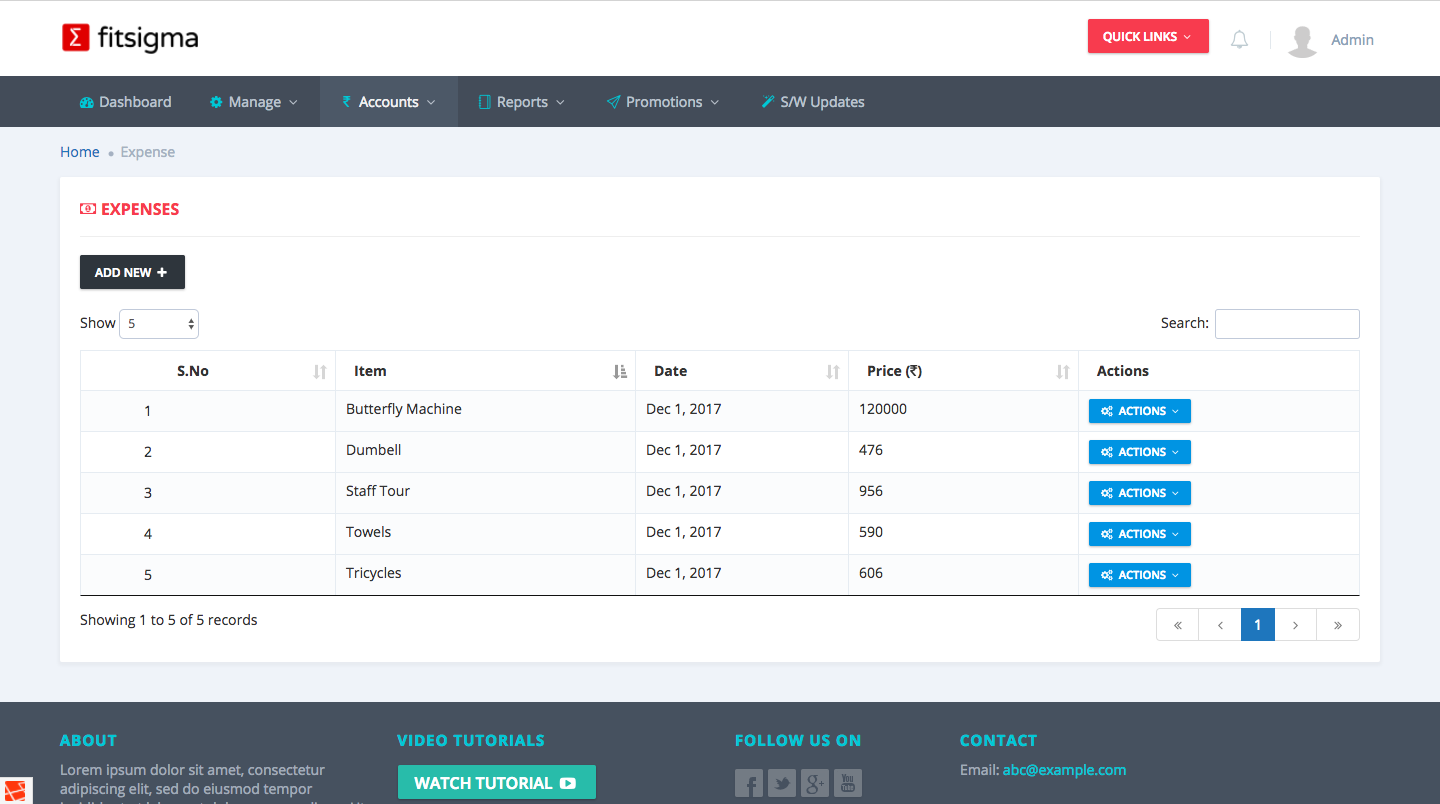1440x804 pixels.
Task: Click the Admin user avatar icon
Action: click(x=1302, y=40)
